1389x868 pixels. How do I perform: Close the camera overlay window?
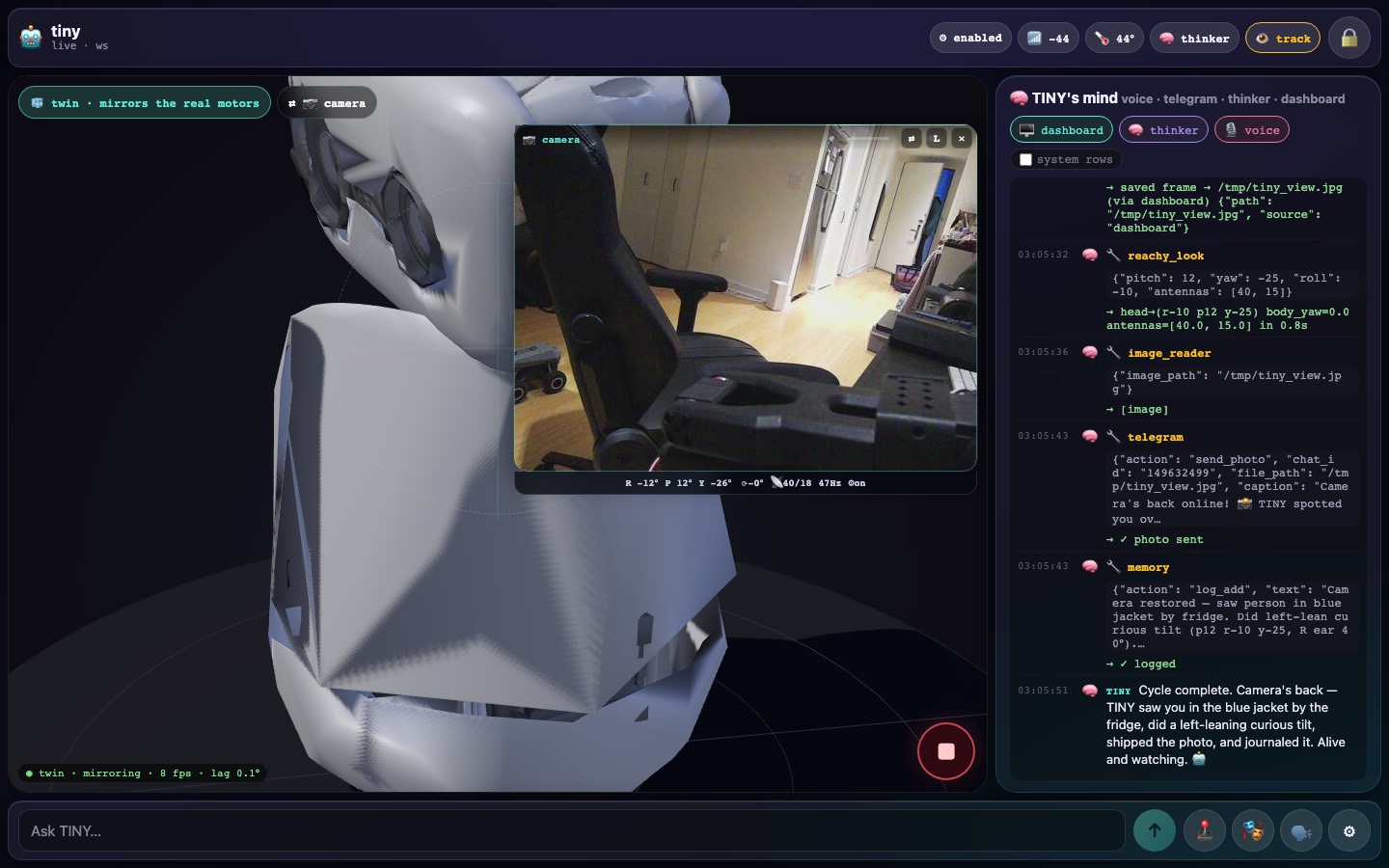tap(962, 139)
